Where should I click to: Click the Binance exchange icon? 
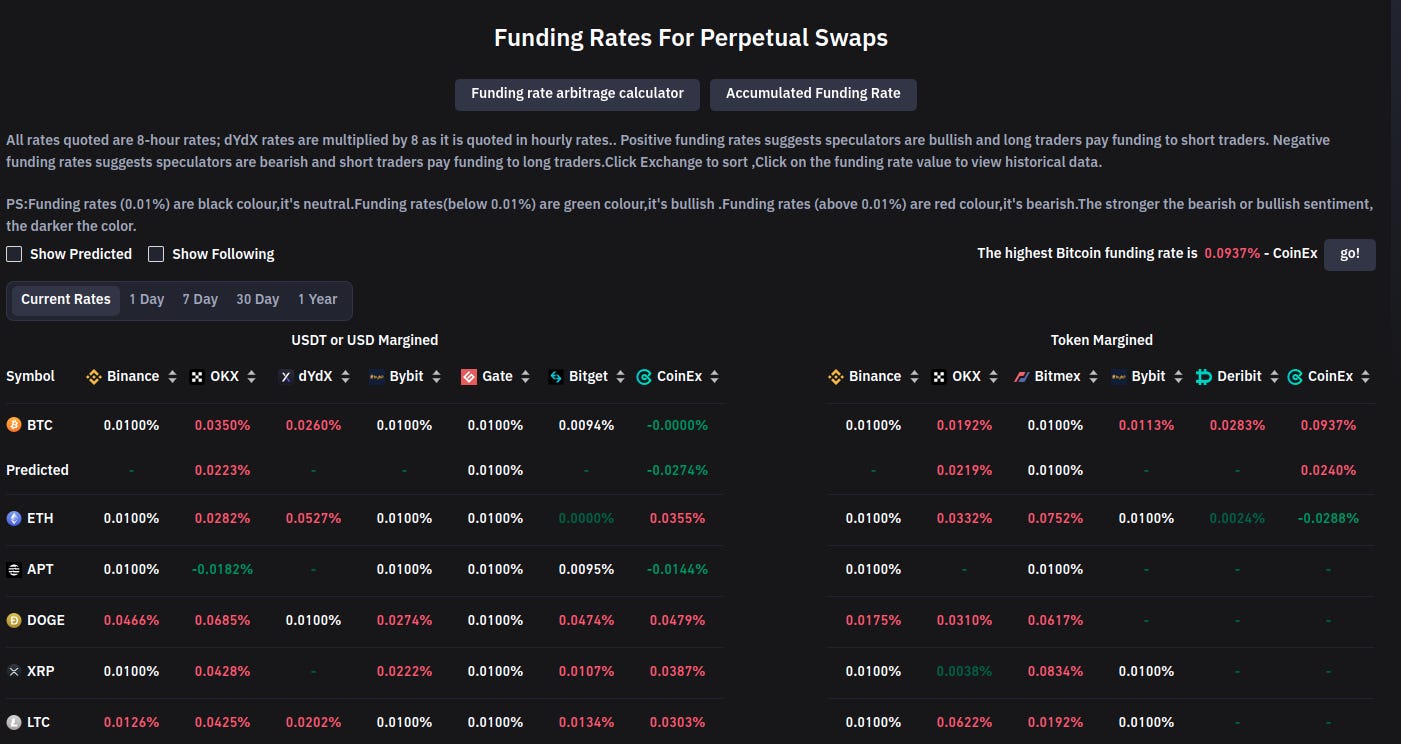pyautogui.click(x=94, y=376)
